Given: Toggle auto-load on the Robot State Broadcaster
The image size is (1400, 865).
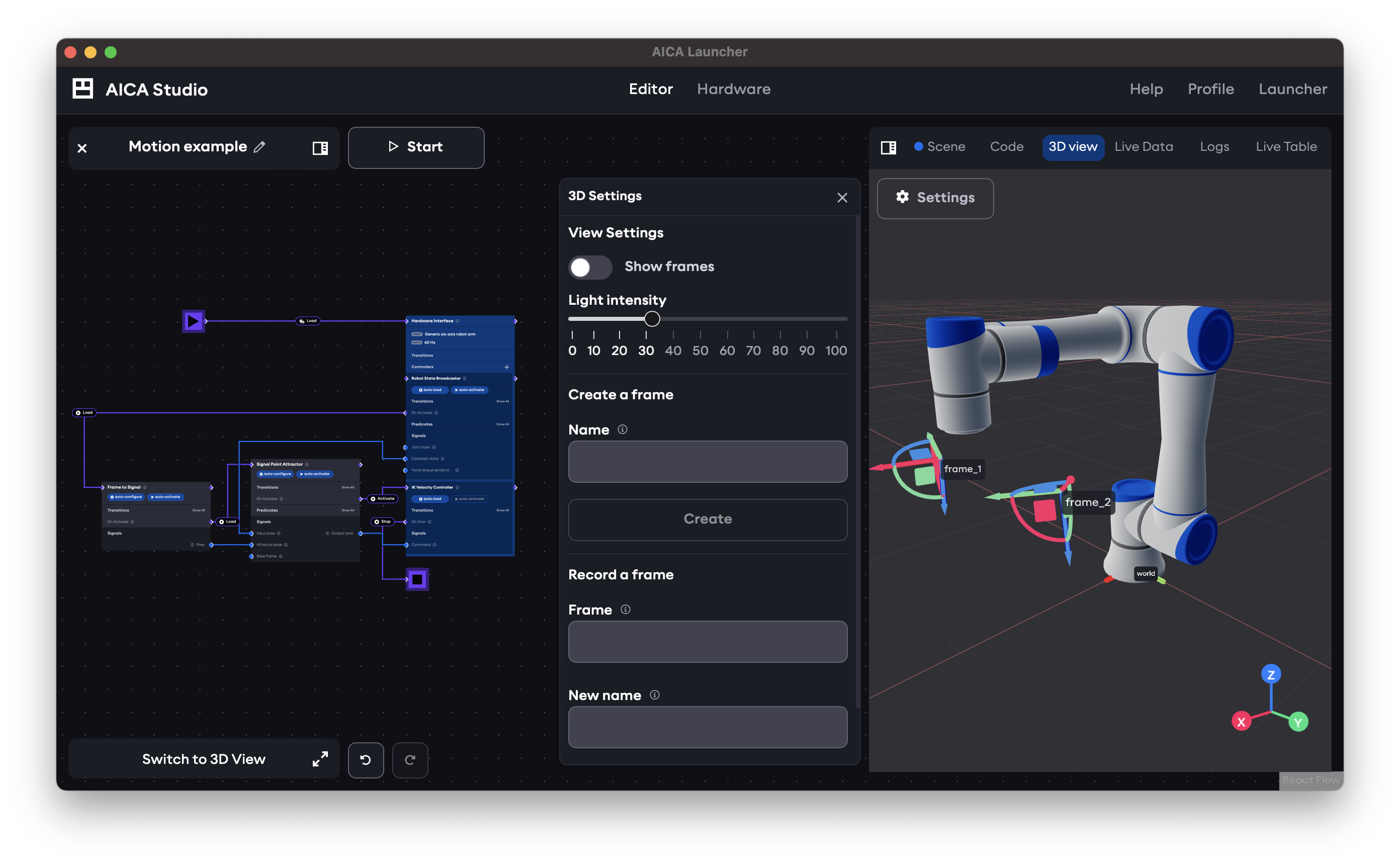Looking at the screenshot, I should 430,390.
